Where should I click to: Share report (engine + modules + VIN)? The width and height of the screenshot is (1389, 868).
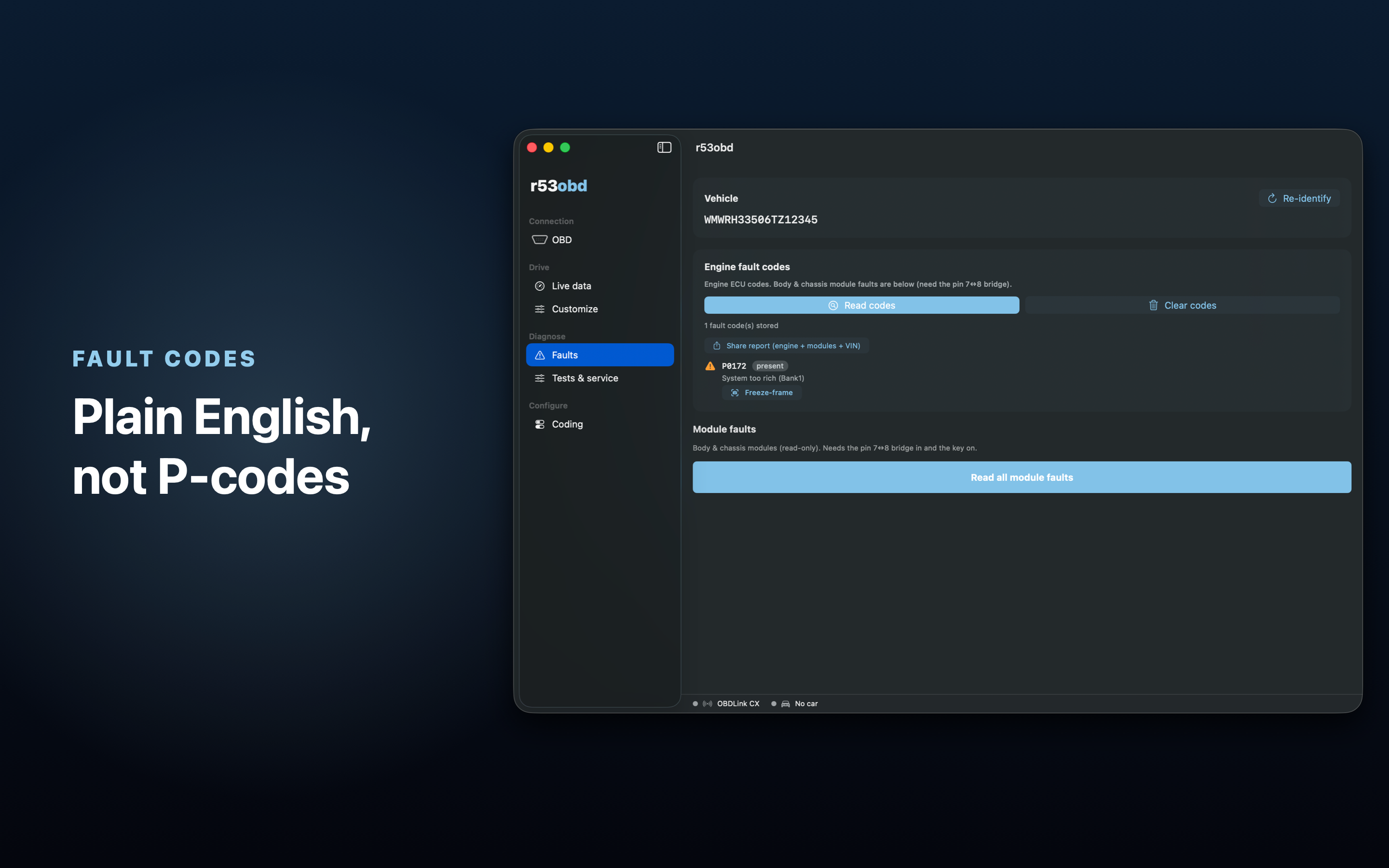[786, 346]
